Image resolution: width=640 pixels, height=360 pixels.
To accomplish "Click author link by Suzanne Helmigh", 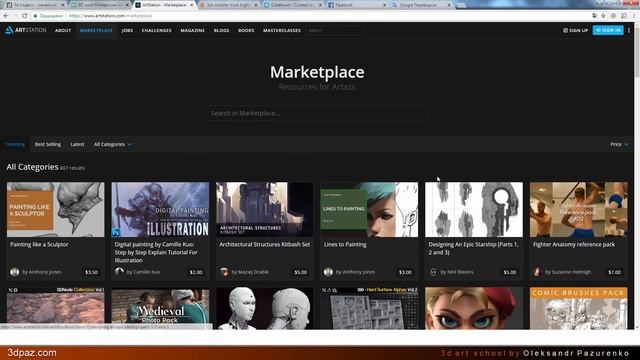I will click(x=568, y=272).
